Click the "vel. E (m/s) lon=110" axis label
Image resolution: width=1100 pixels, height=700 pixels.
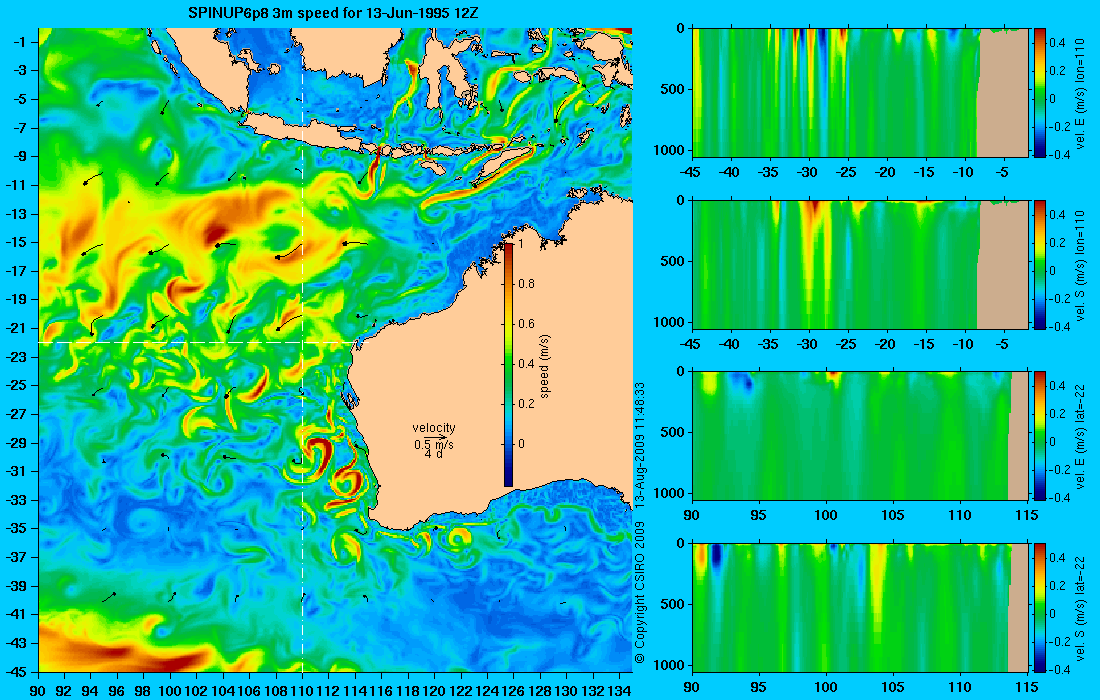coord(1081,93)
